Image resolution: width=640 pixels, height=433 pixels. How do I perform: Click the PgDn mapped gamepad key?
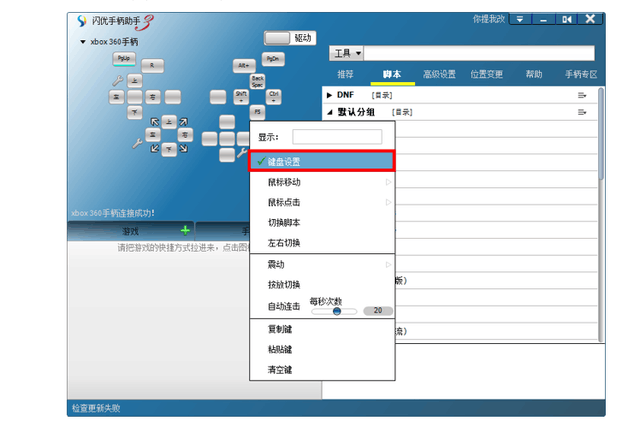point(273,59)
